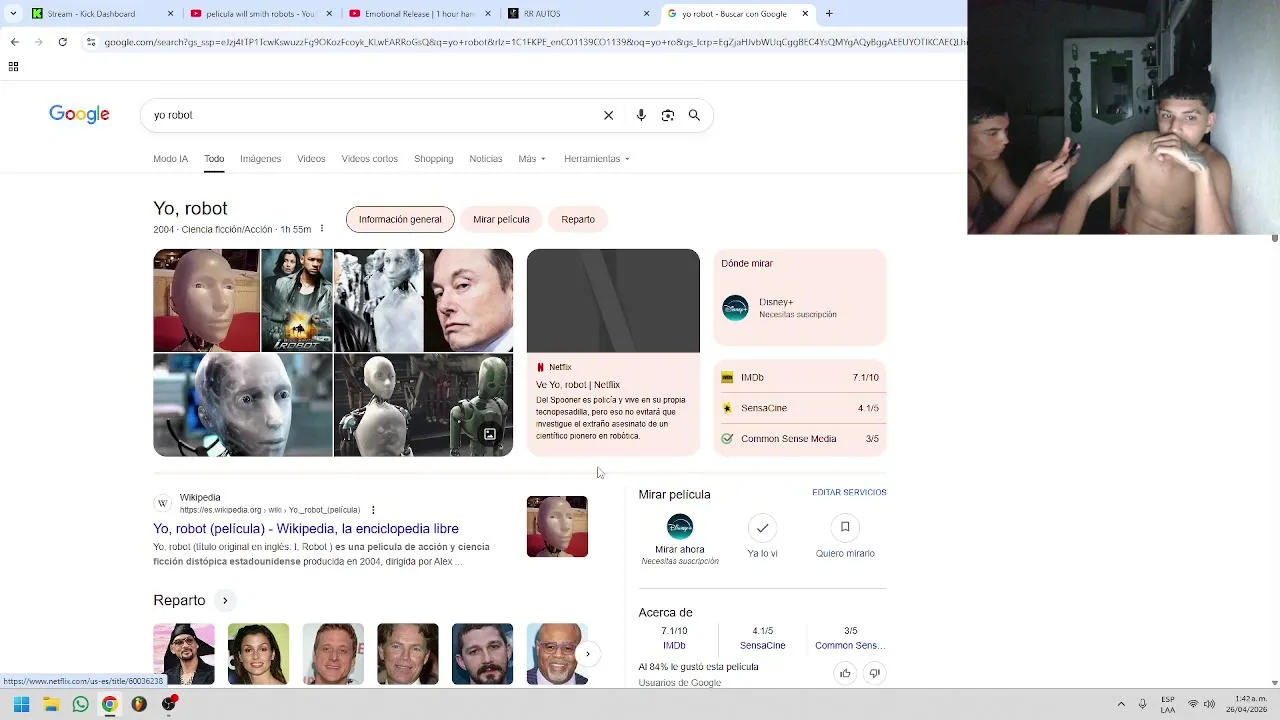Open the image gallery icon on the robot photo
Screen dimensions: 1280x720
[x=490, y=434]
